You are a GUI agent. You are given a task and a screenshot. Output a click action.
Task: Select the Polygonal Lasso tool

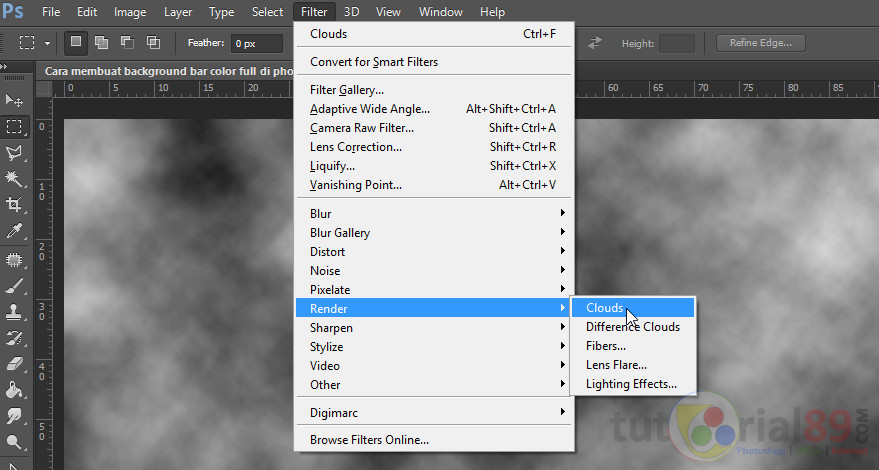14,153
